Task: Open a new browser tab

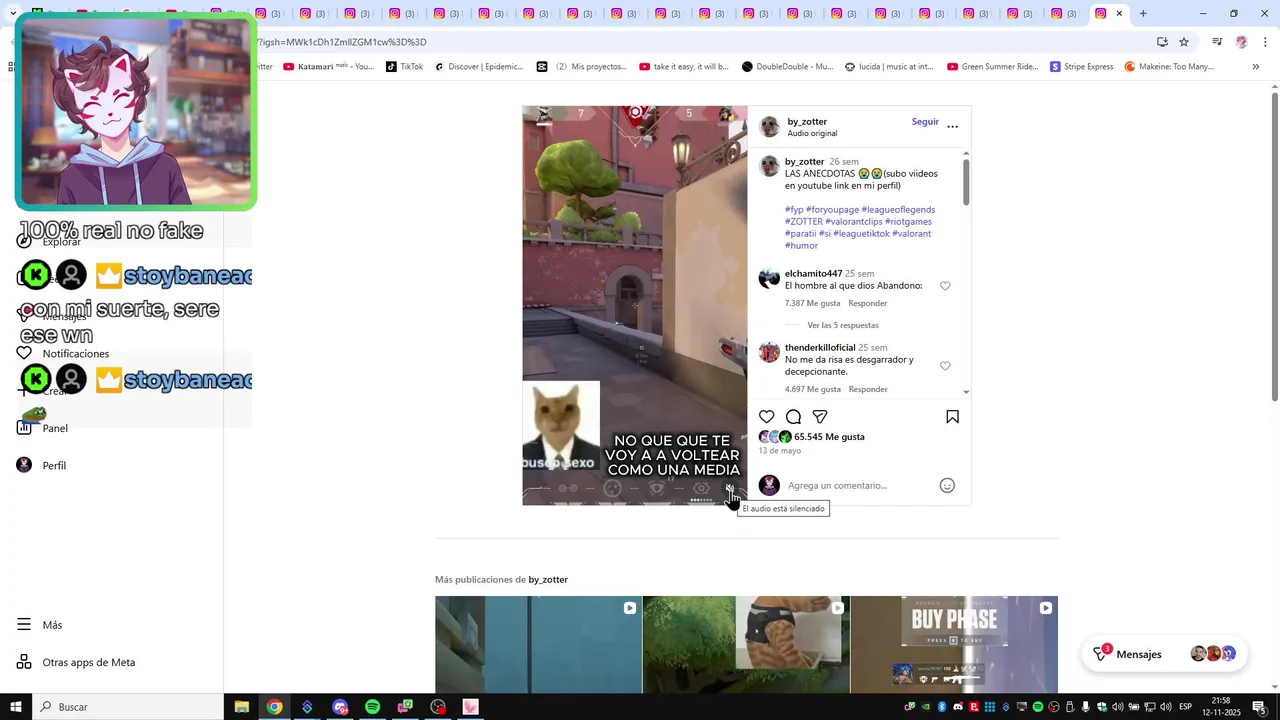Action: tap(1143, 14)
